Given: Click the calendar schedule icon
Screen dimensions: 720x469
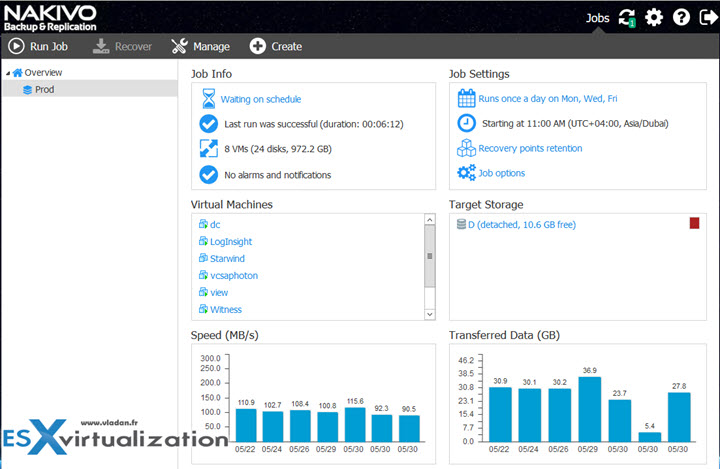Looking at the screenshot, I should pos(467,98).
